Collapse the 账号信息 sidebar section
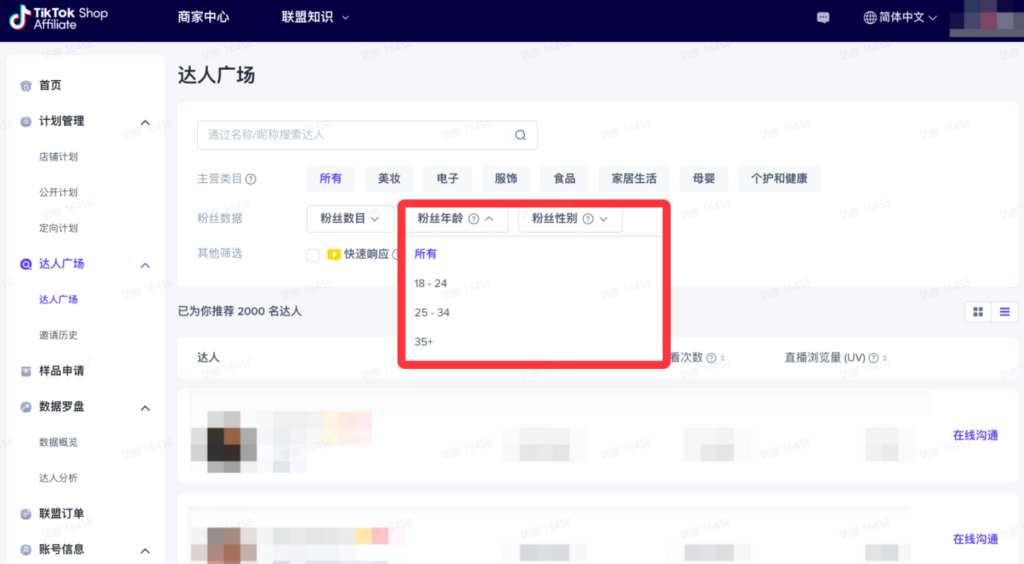The height and width of the screenshot is (564, 1024). 145,551
